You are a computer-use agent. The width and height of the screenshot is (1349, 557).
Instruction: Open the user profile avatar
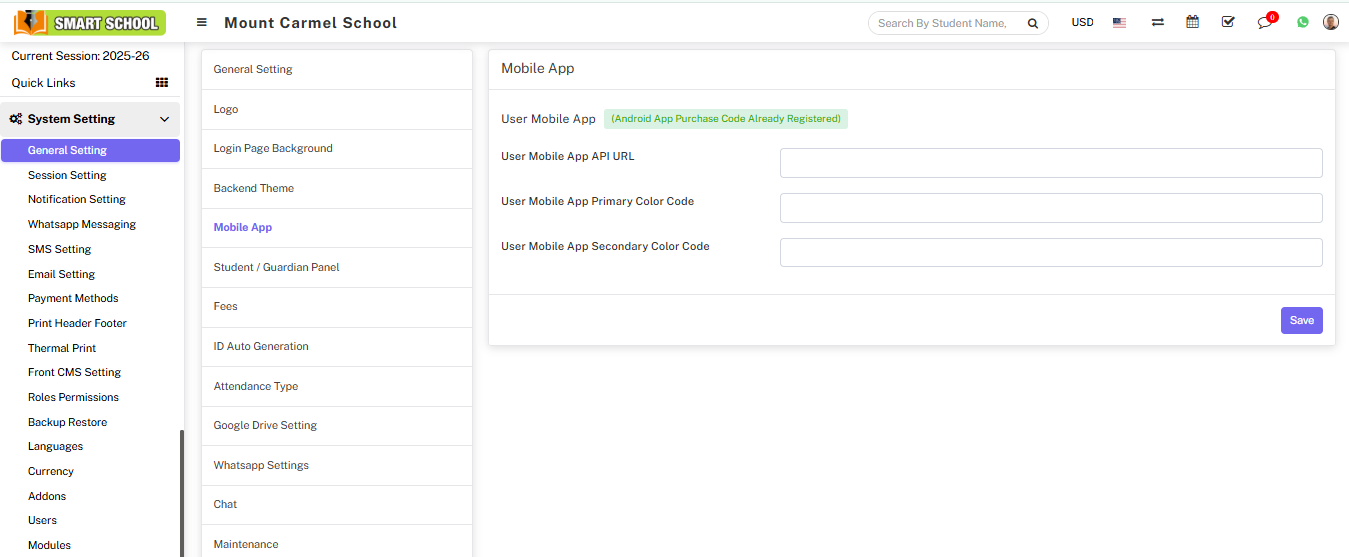1330,22
